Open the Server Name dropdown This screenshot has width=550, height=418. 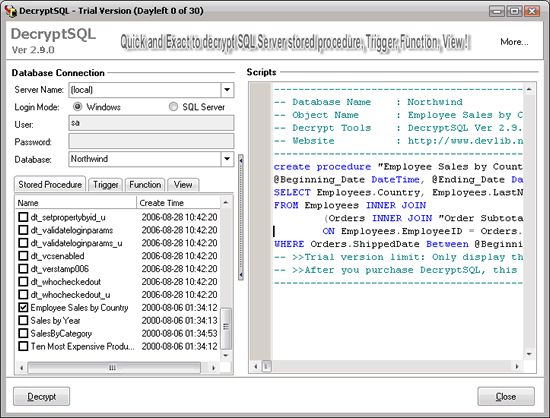tap(227, 90)
